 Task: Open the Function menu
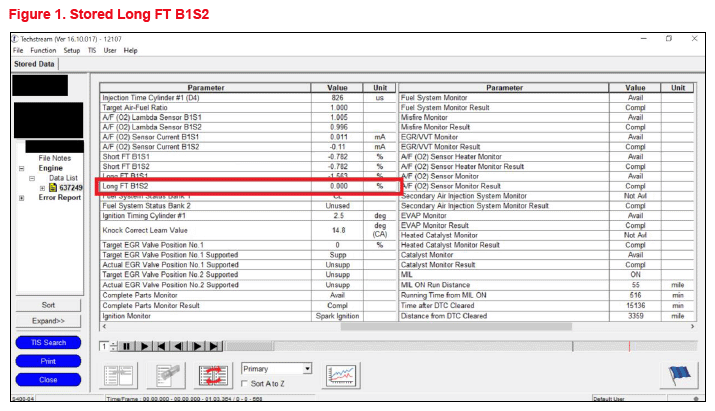[x=43, y=50]
